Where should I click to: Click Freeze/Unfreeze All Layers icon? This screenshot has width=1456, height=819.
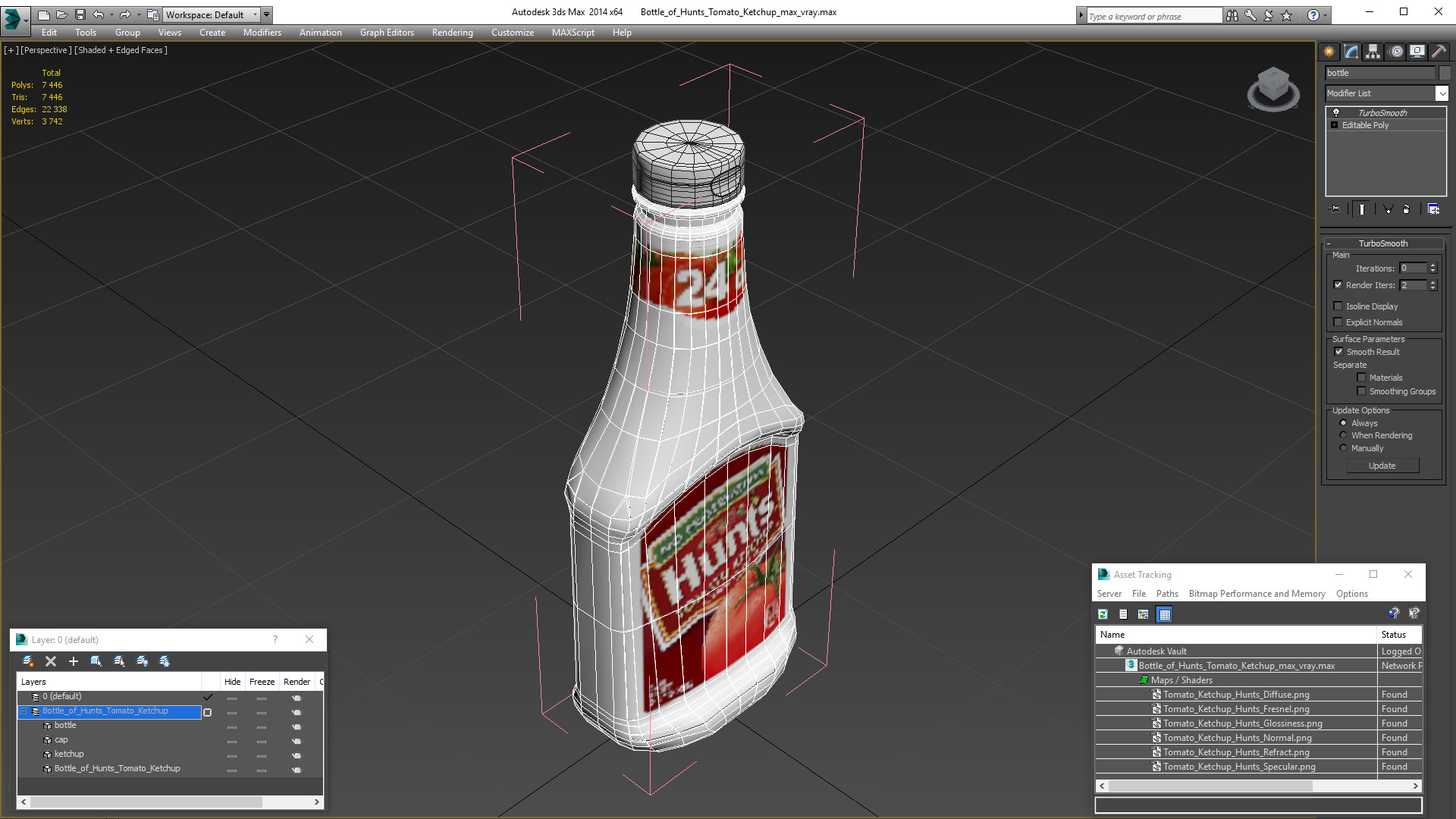click(165, 661)
